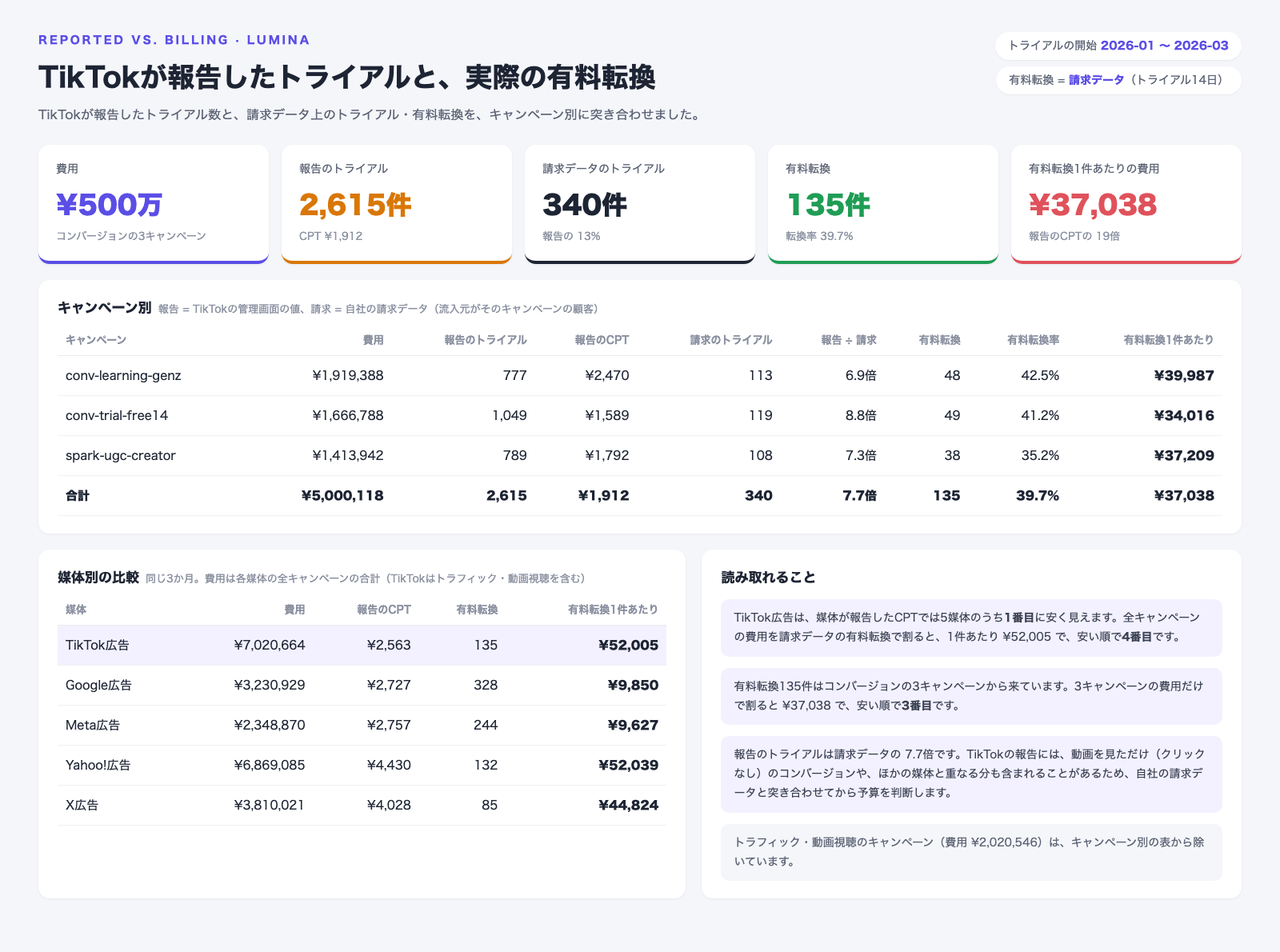1280x952 pixels.
Task: Click the note about トラフィック・動画視聴 campaigns excluded
Action: point(971,852)
